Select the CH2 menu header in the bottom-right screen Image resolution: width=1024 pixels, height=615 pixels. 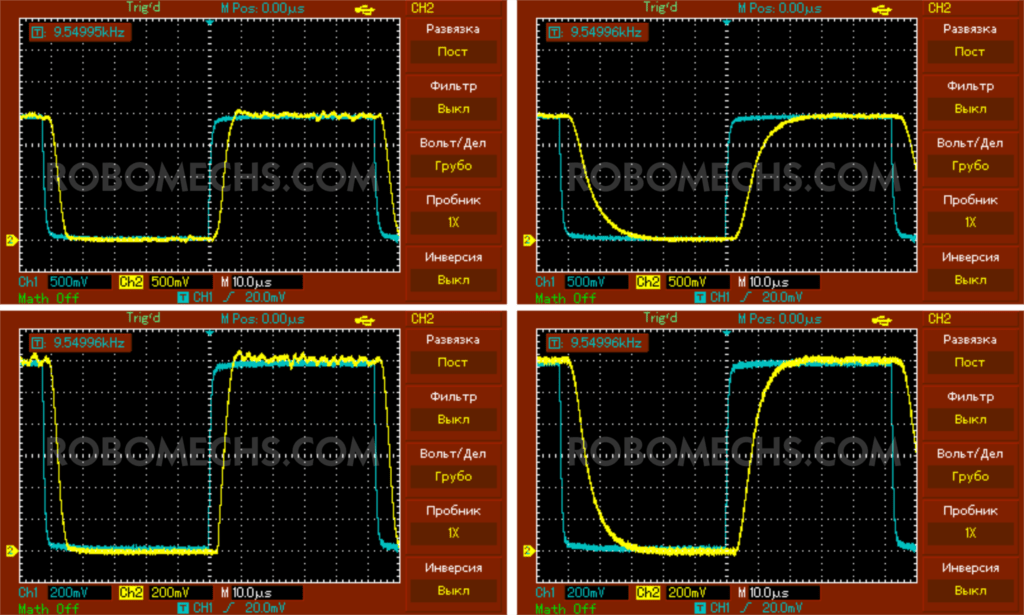(x=940, y=318)
